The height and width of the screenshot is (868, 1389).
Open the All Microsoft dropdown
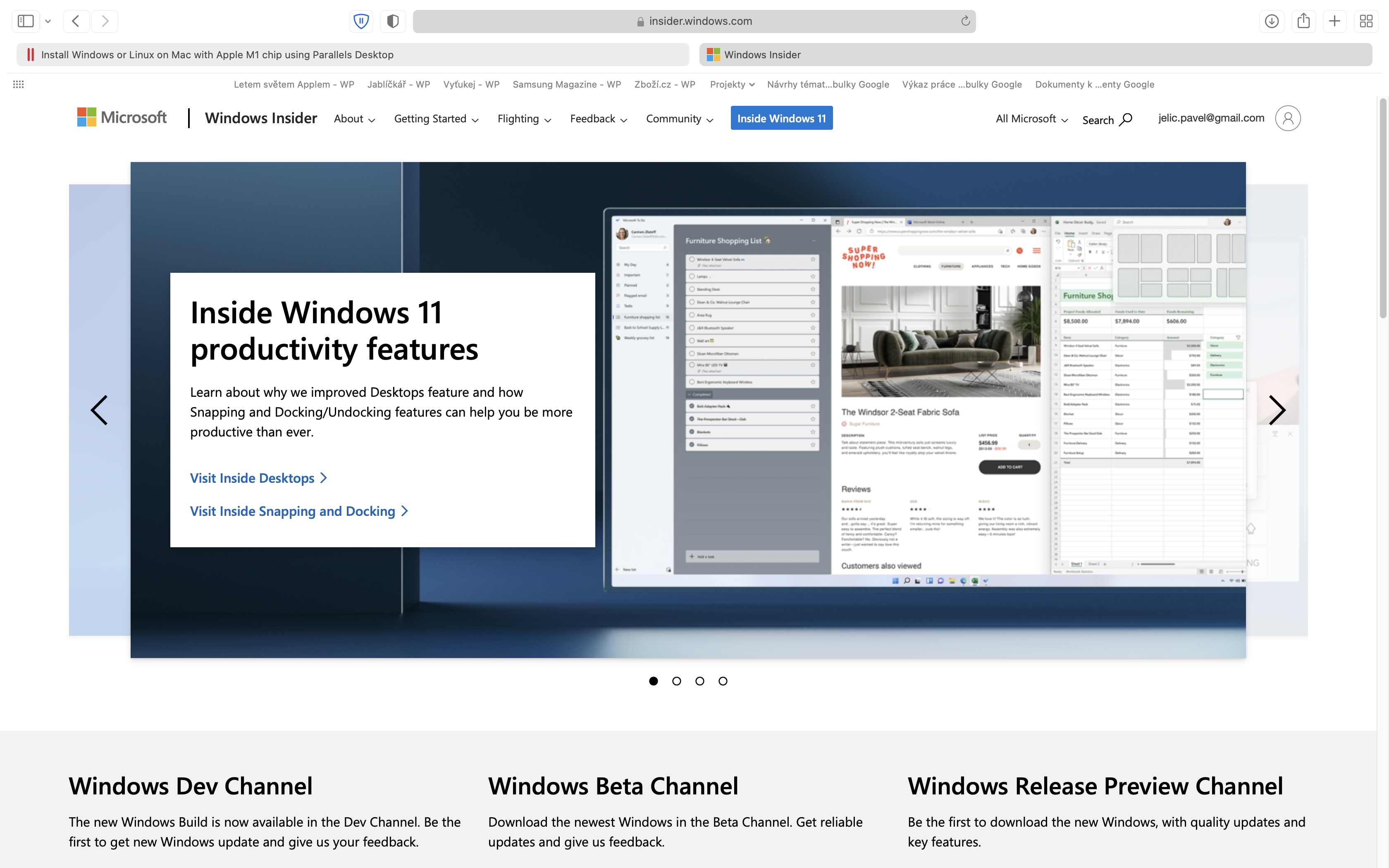tap(1031, 119)
